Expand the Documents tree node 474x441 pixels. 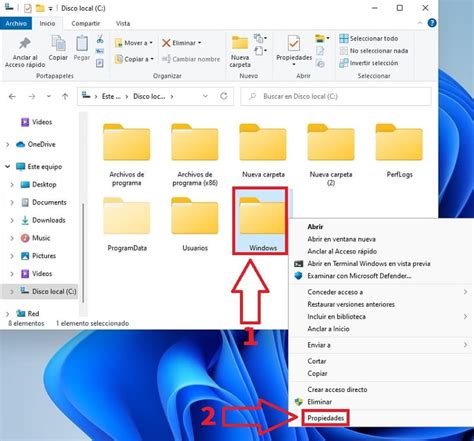click(x=12, y=202)
